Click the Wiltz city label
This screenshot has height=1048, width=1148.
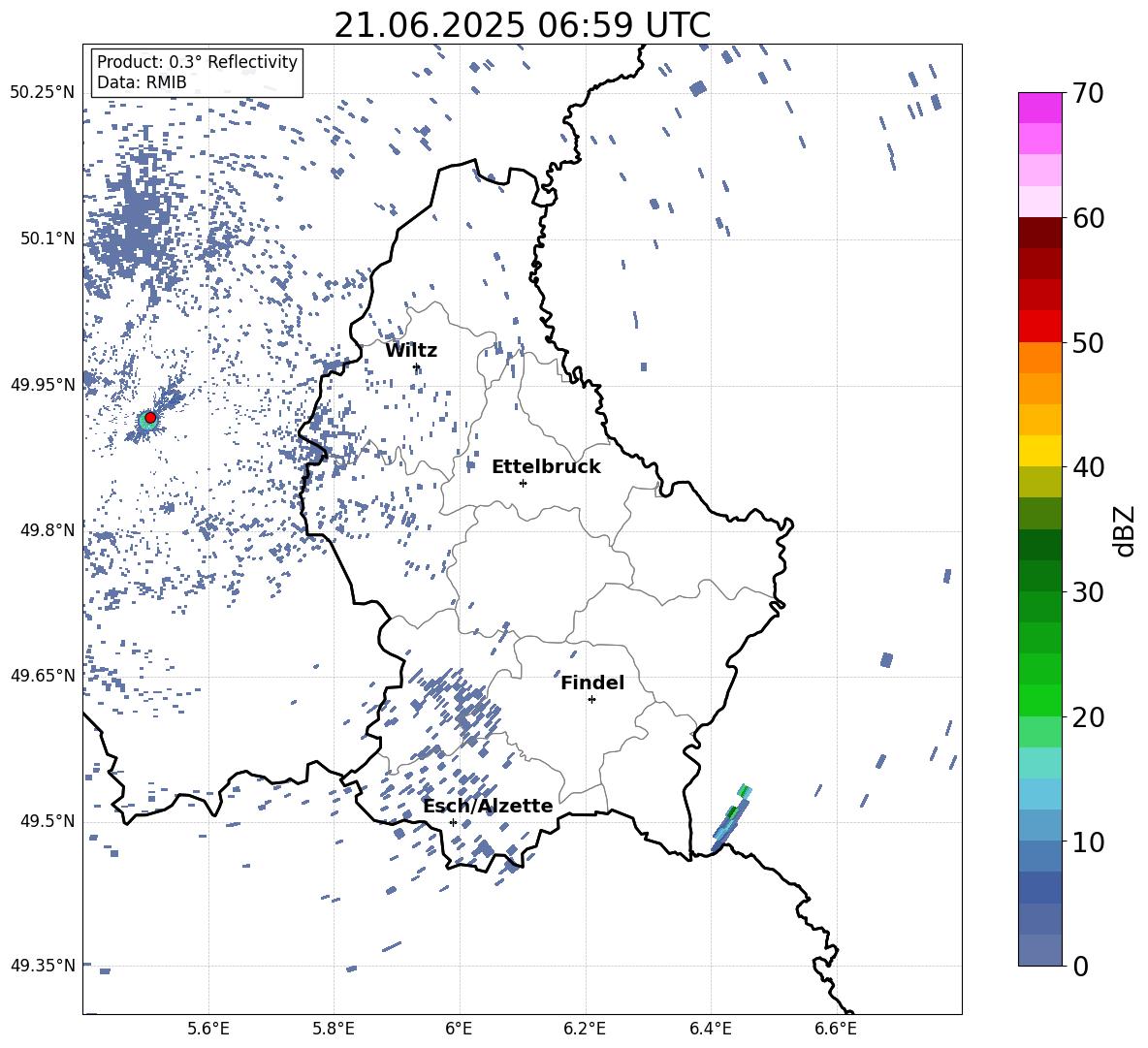tap(411, 351)
